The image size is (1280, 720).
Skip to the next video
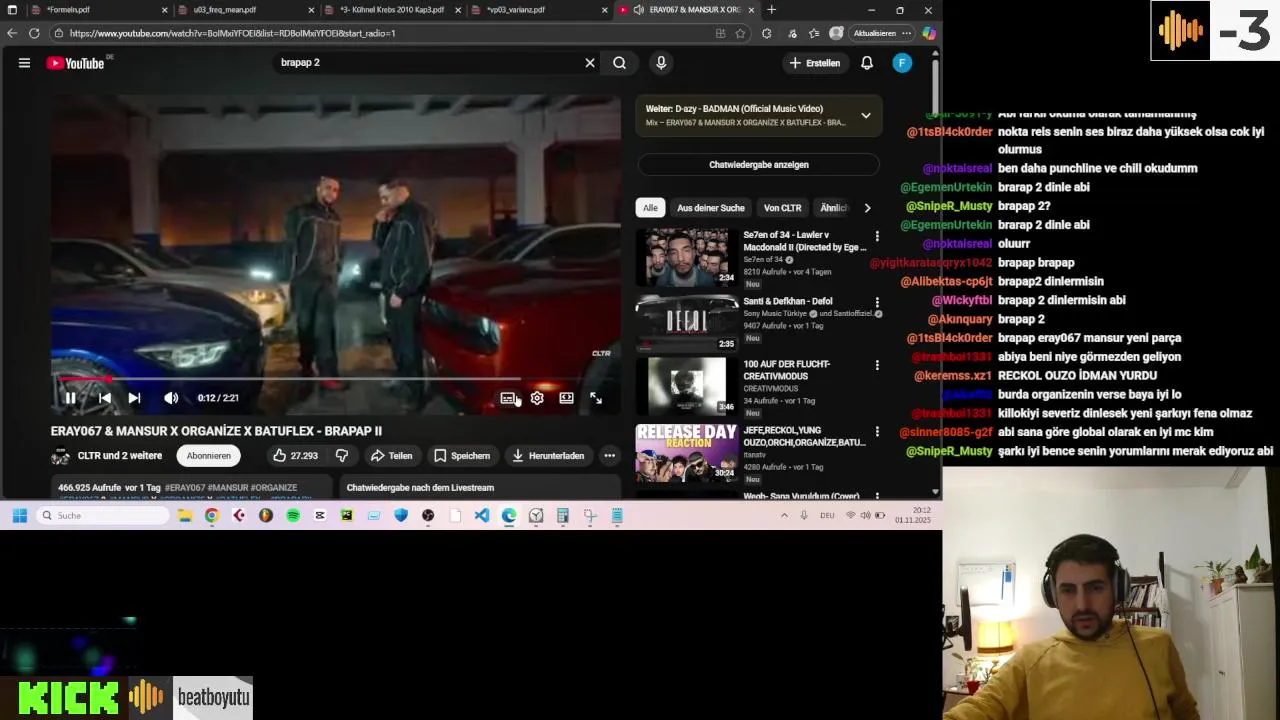pos(134,398)
